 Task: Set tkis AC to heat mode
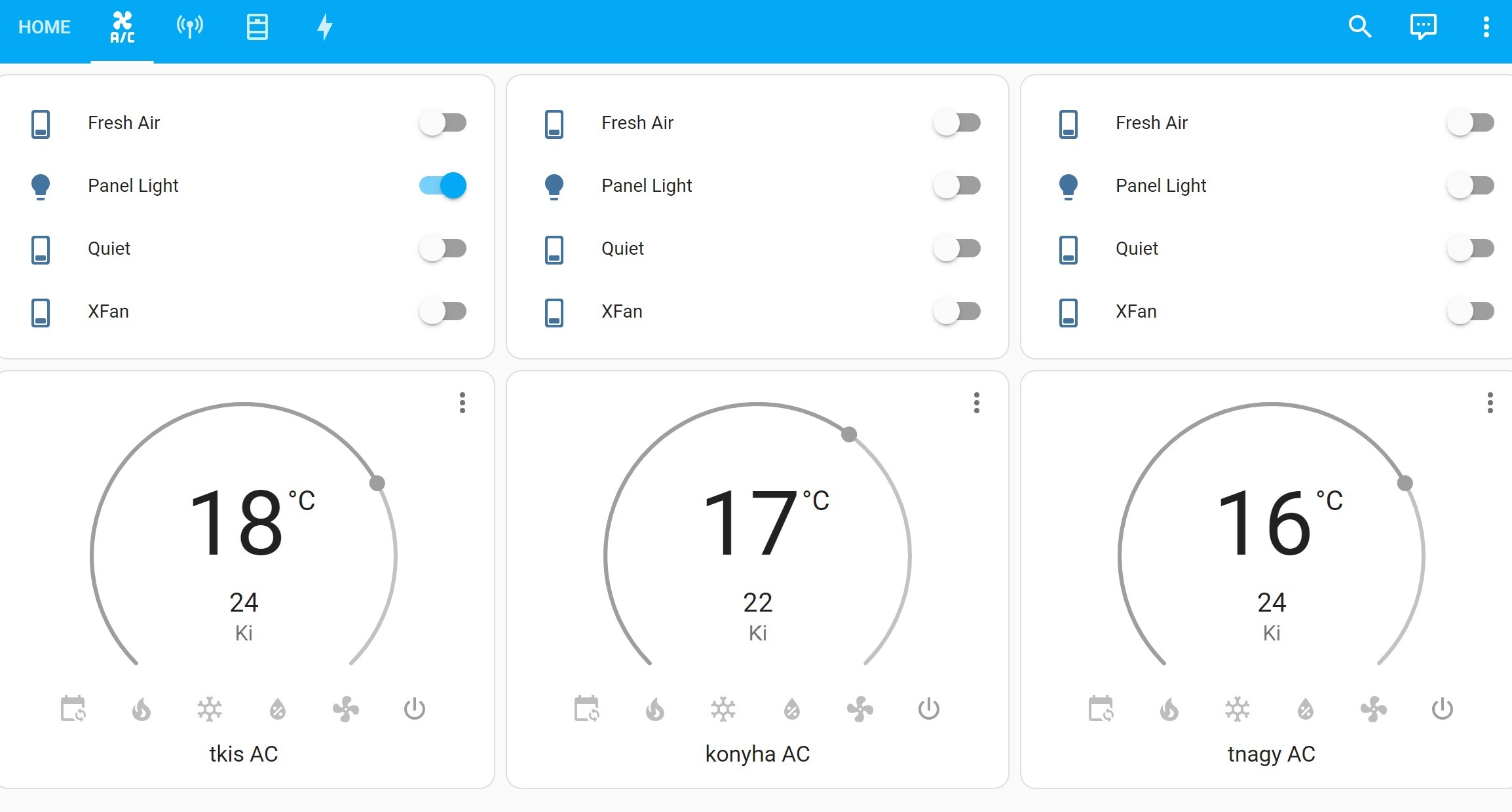(x=142, y=709)
